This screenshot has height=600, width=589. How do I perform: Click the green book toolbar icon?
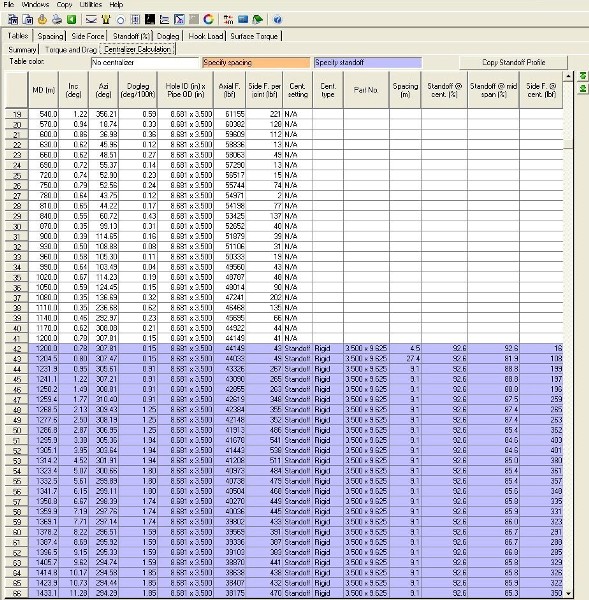pyautogui.click(x=258, y=19)
